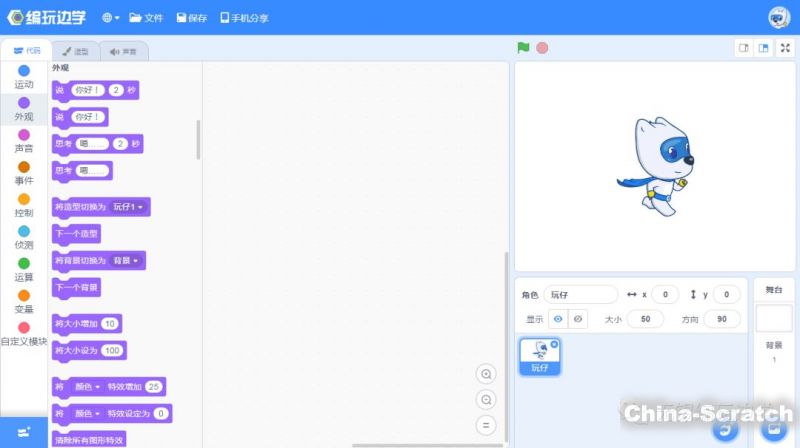Delete the 玩仔 sprite with its x badge

tap(555, 344)
